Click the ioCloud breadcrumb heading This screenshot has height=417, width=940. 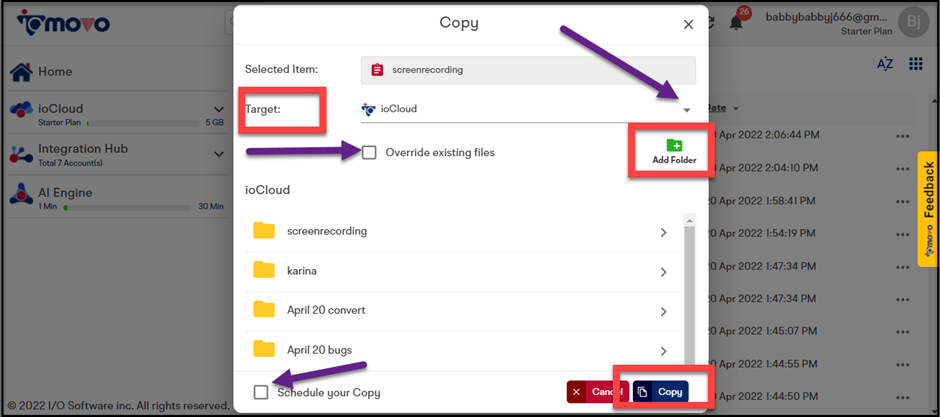[x=267, y=190]
